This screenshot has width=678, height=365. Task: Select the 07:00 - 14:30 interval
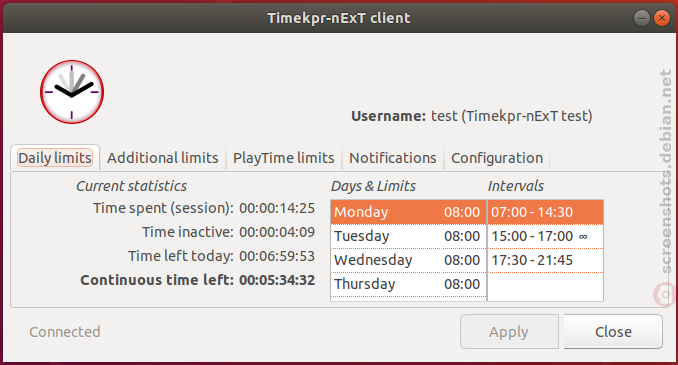coord(545,212)
